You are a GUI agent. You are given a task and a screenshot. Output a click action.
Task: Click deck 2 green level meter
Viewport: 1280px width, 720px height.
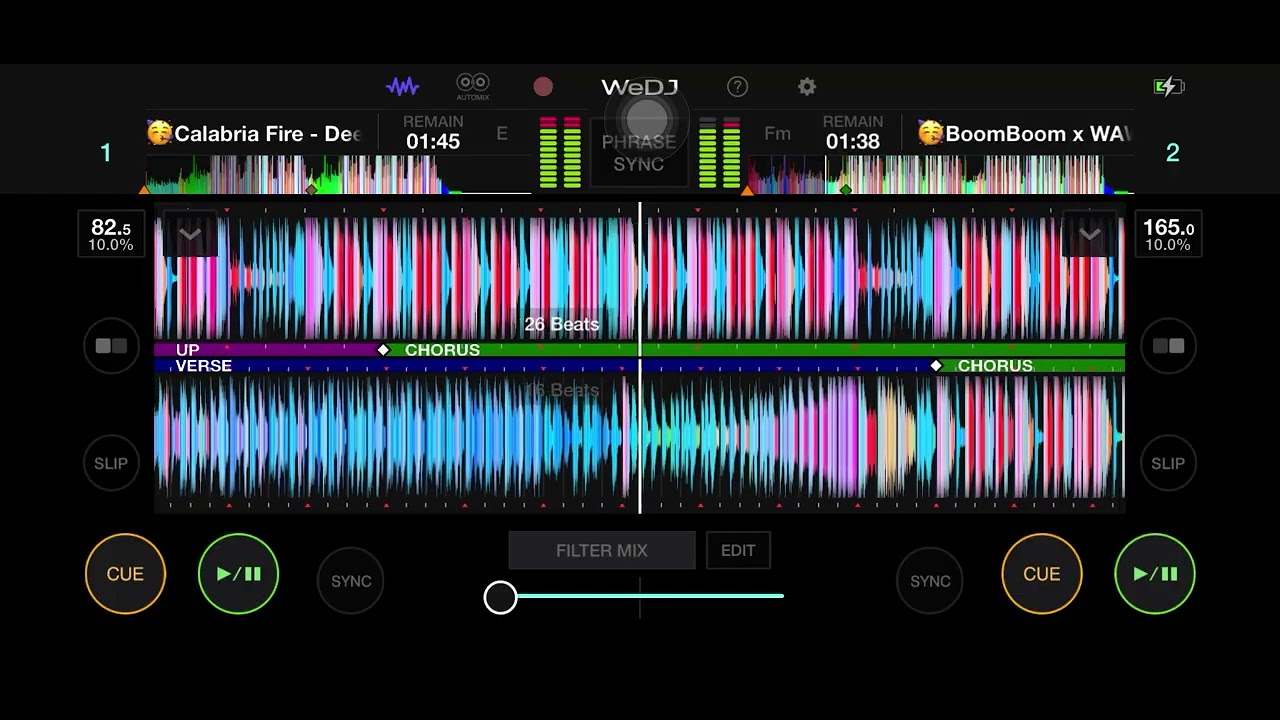(x=719, y=152)
